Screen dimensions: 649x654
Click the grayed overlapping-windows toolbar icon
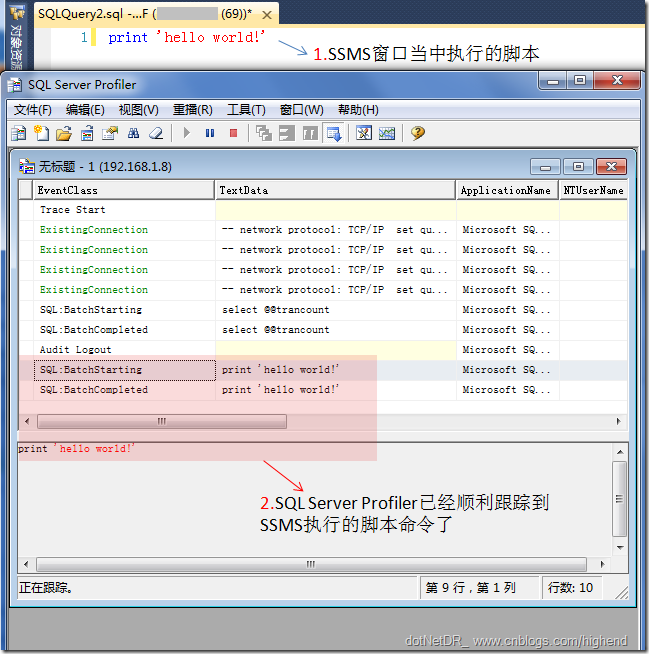[264, 133]
